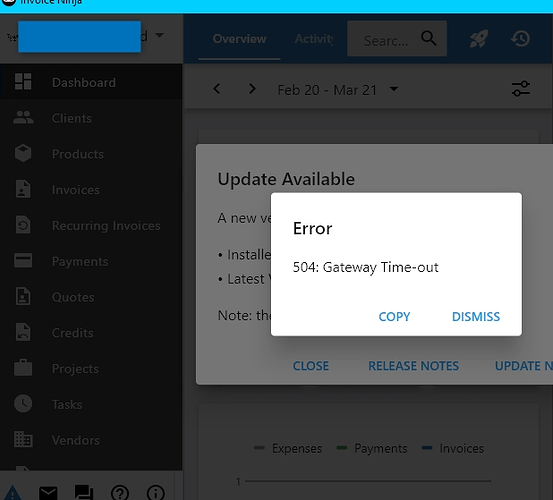Click the search magnifier icon
This screenshot has height=500, width=553.
[x=429, y=38]
